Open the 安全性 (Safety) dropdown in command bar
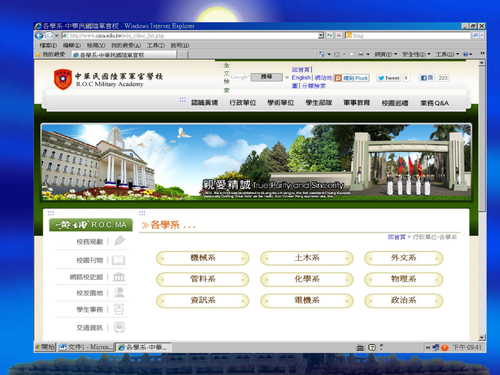This screenshot has width=500, height=375. pos(416,54)
